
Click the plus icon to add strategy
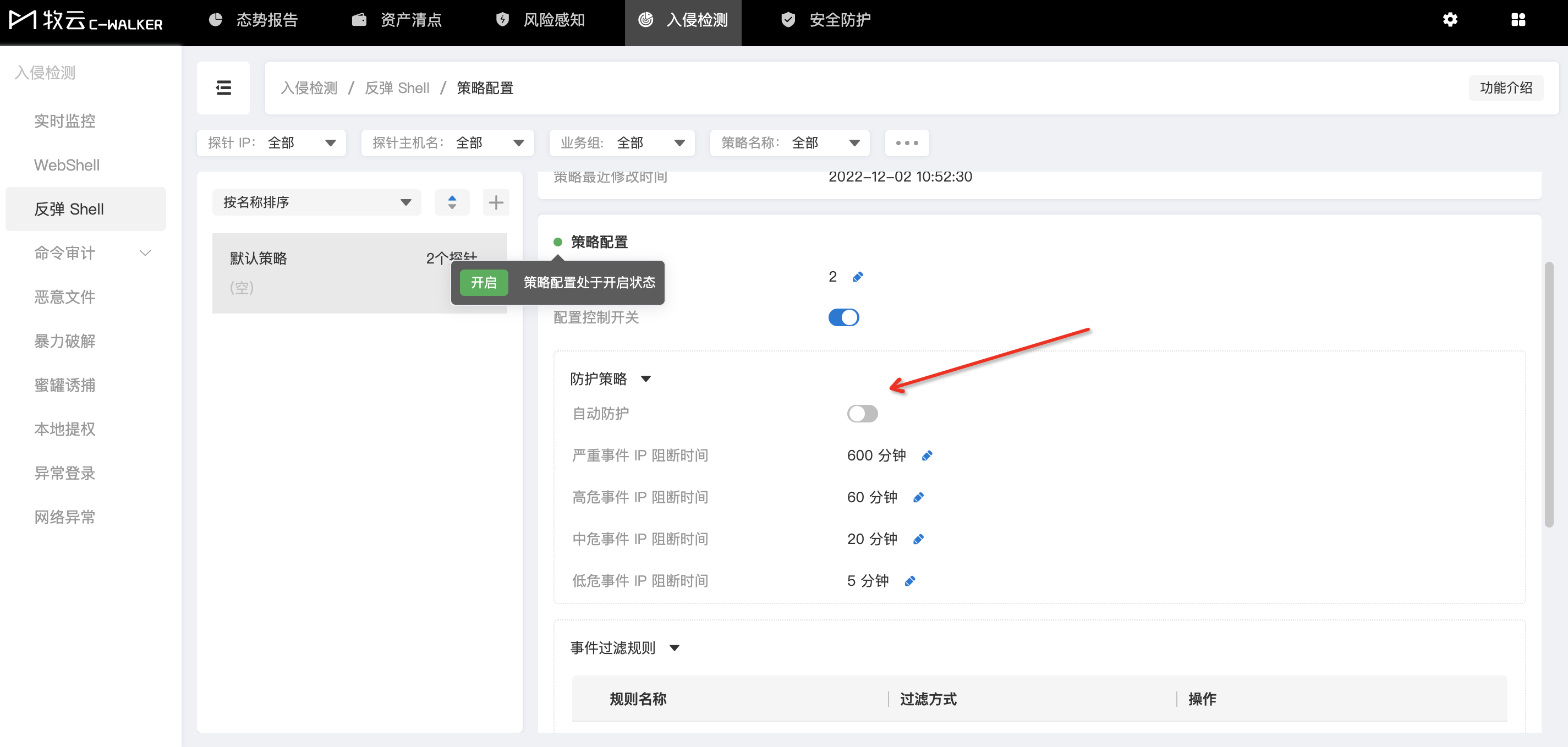pyautogui.click(x=496, y=202)
